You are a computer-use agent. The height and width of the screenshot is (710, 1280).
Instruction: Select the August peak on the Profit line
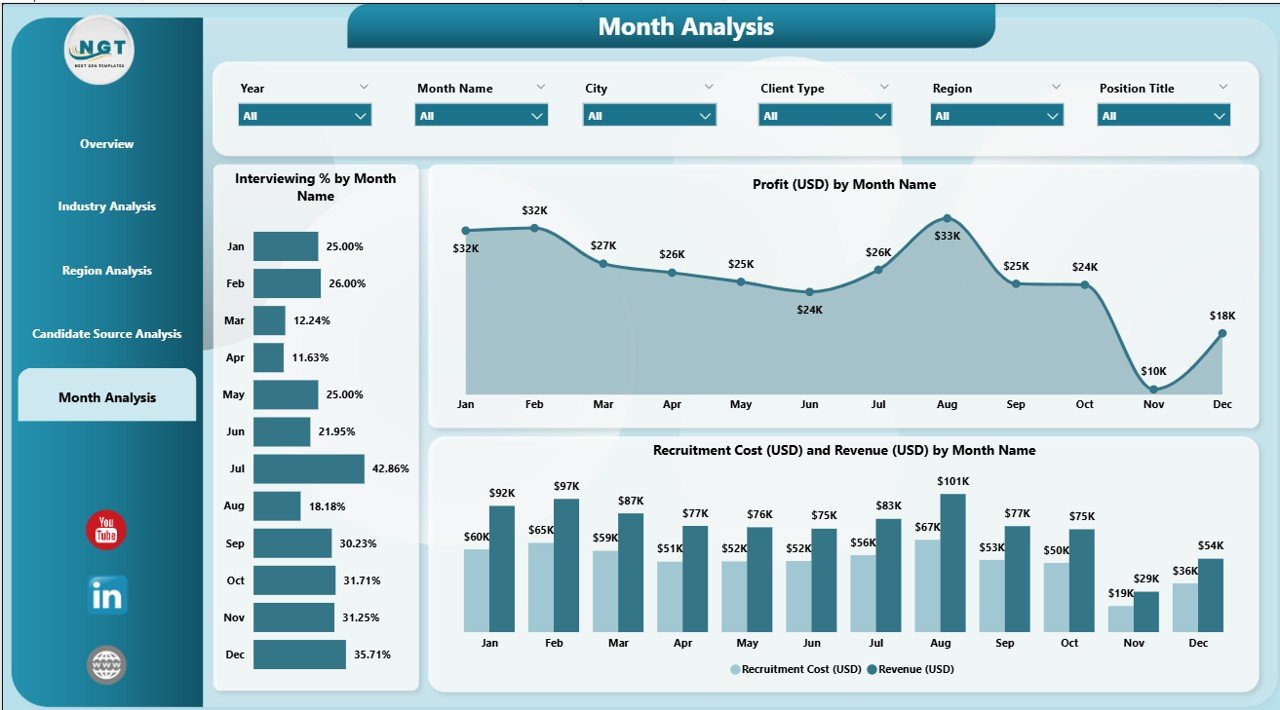(947, 217)
